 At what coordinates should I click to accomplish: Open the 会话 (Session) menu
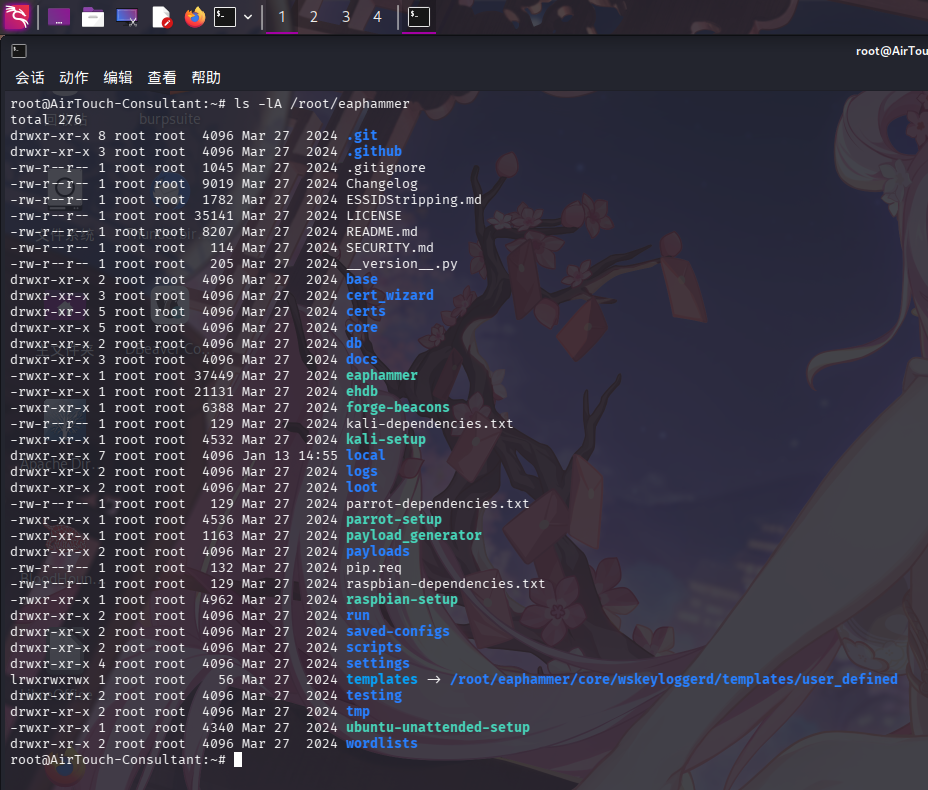30,78
